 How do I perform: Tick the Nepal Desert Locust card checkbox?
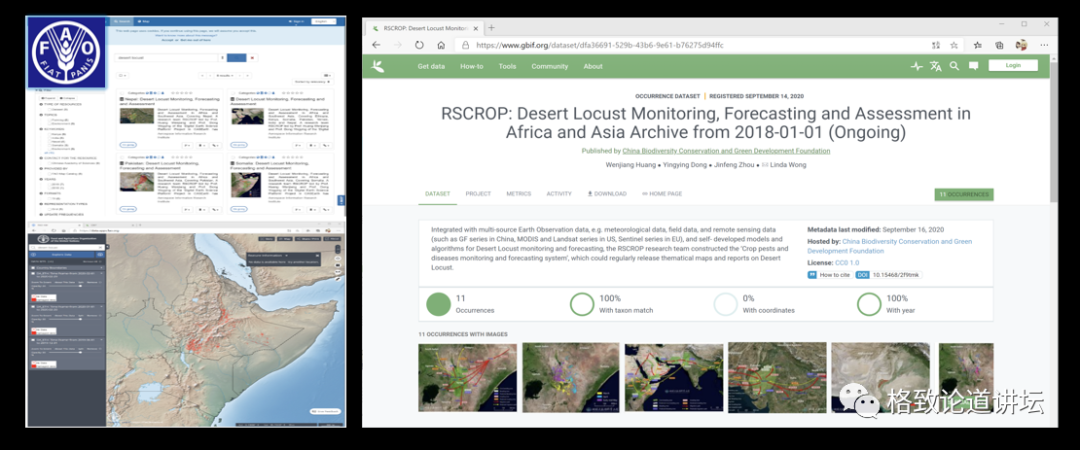click(x=122, y=92)
